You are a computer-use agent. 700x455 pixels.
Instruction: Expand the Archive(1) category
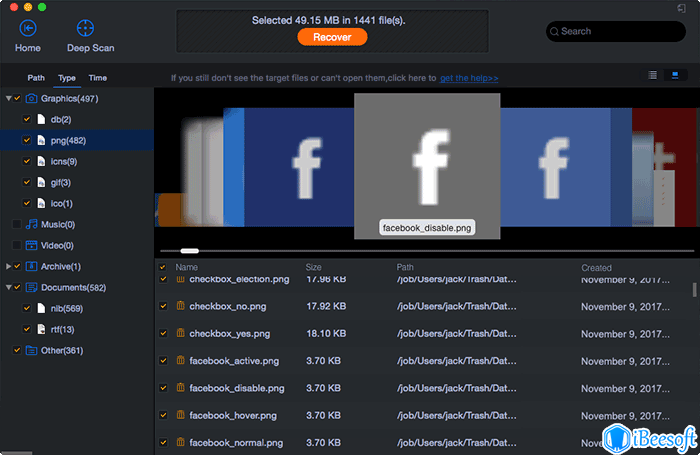[x=8, y=266]
